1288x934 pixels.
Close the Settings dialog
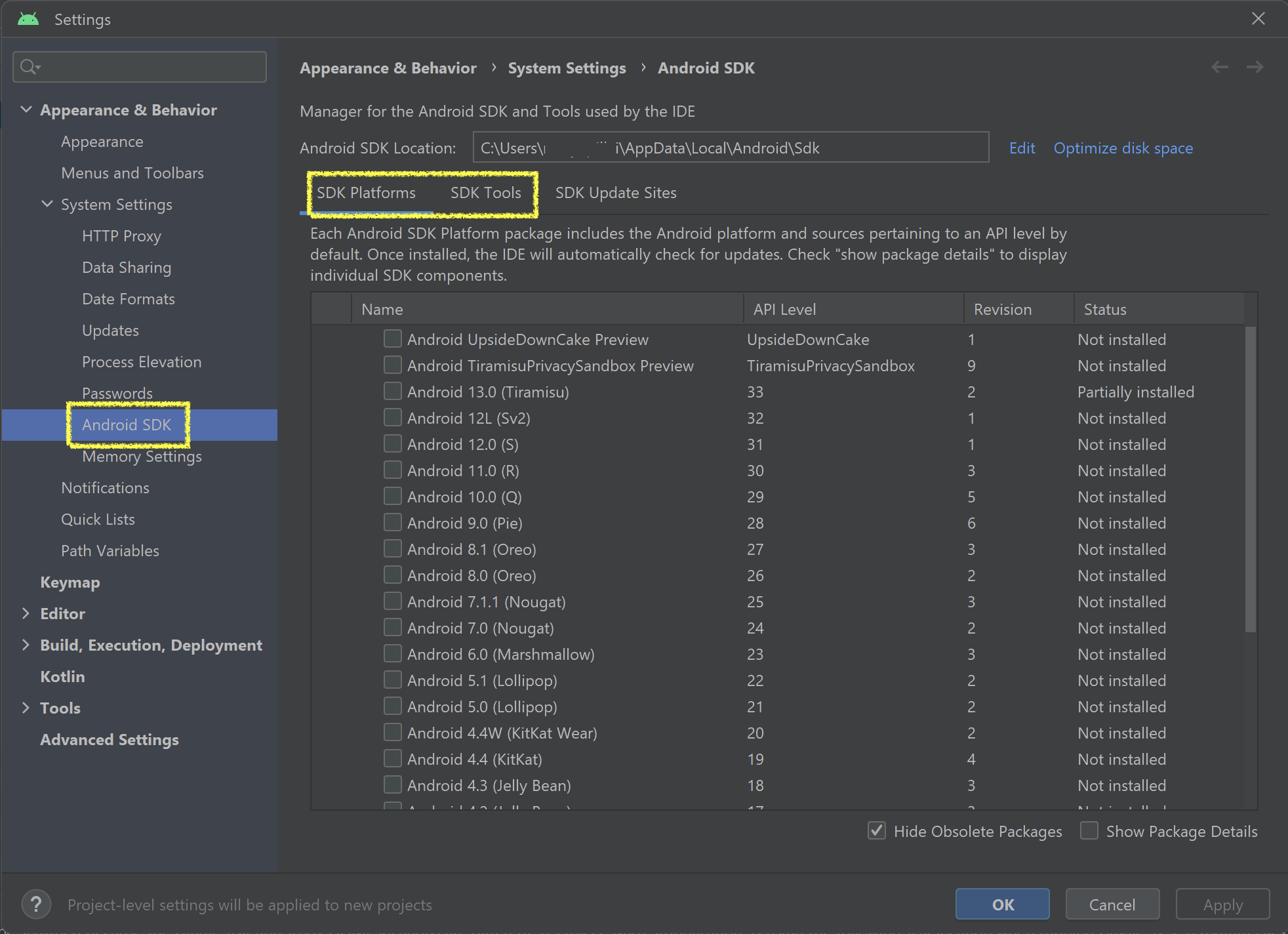[1258, 18]
